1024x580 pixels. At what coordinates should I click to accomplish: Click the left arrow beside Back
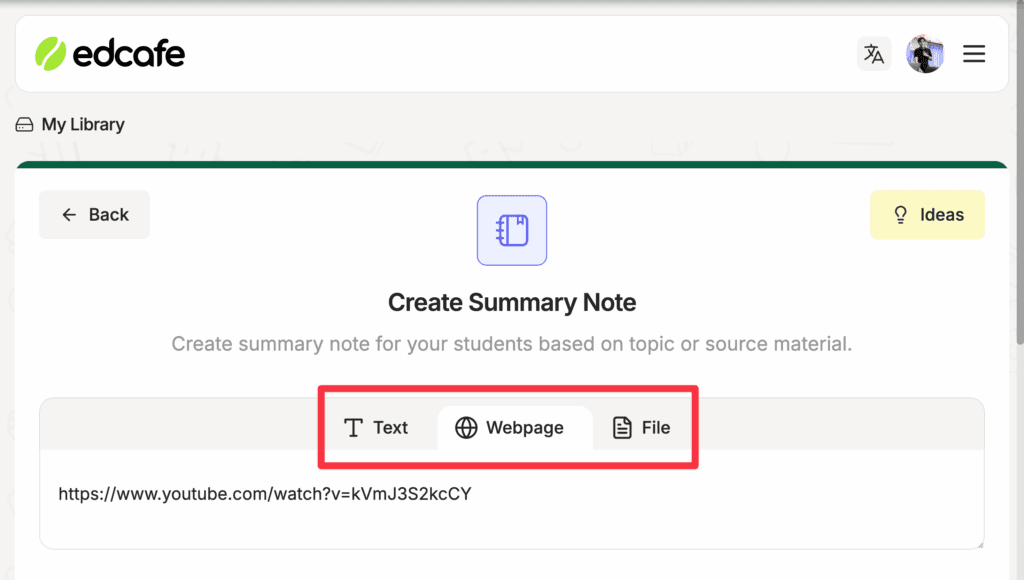(69, 215)
